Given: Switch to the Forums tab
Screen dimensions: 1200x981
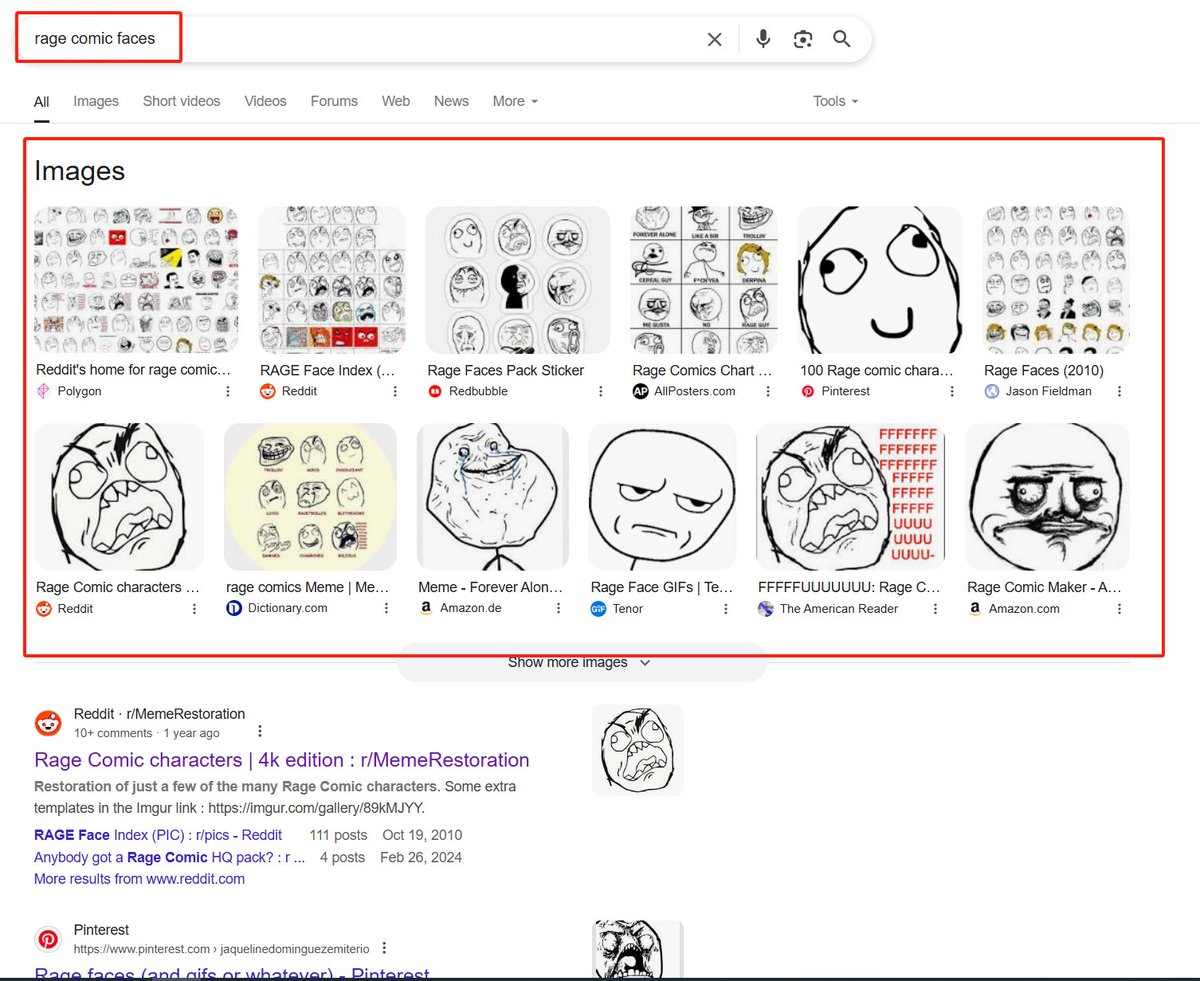Looking at the screenshot, I should pos(334,101).
